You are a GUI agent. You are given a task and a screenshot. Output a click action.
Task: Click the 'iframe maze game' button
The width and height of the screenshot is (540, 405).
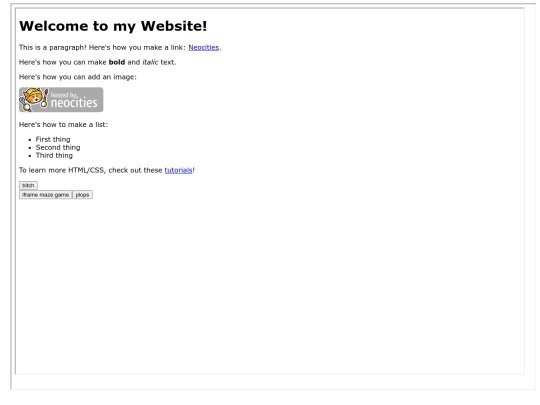(x=45, y=195)
